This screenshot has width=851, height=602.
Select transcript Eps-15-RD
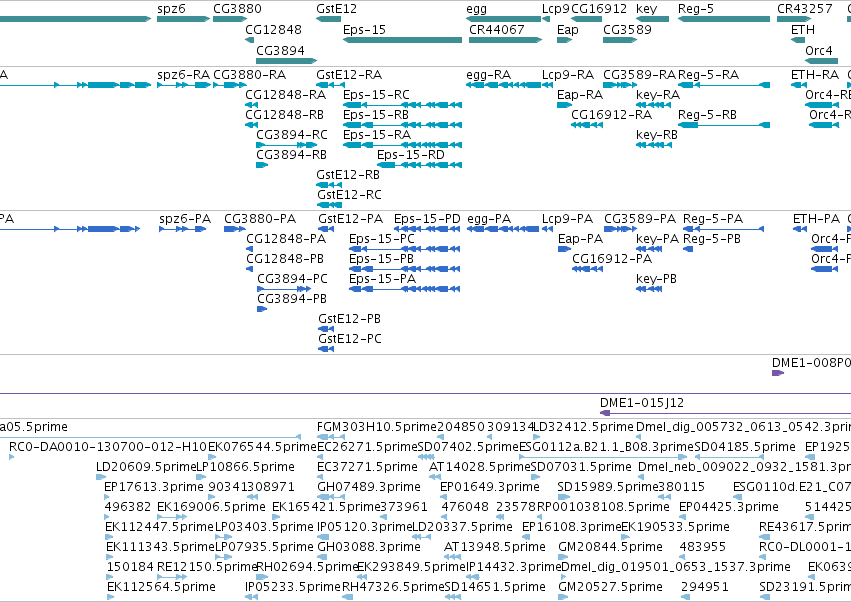(420, 165)
